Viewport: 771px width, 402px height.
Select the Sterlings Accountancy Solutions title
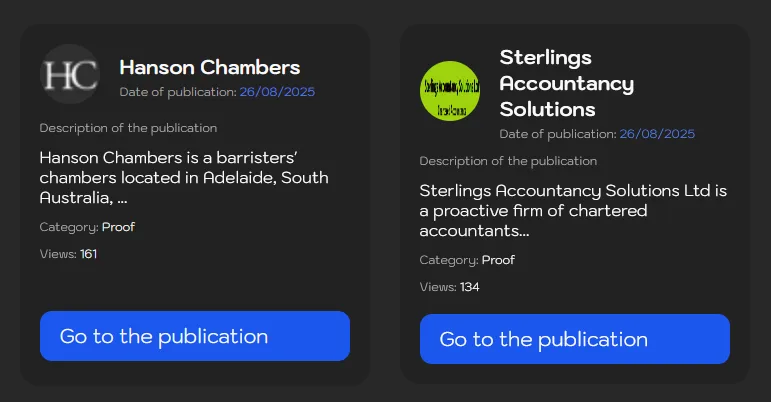point(567,83)
